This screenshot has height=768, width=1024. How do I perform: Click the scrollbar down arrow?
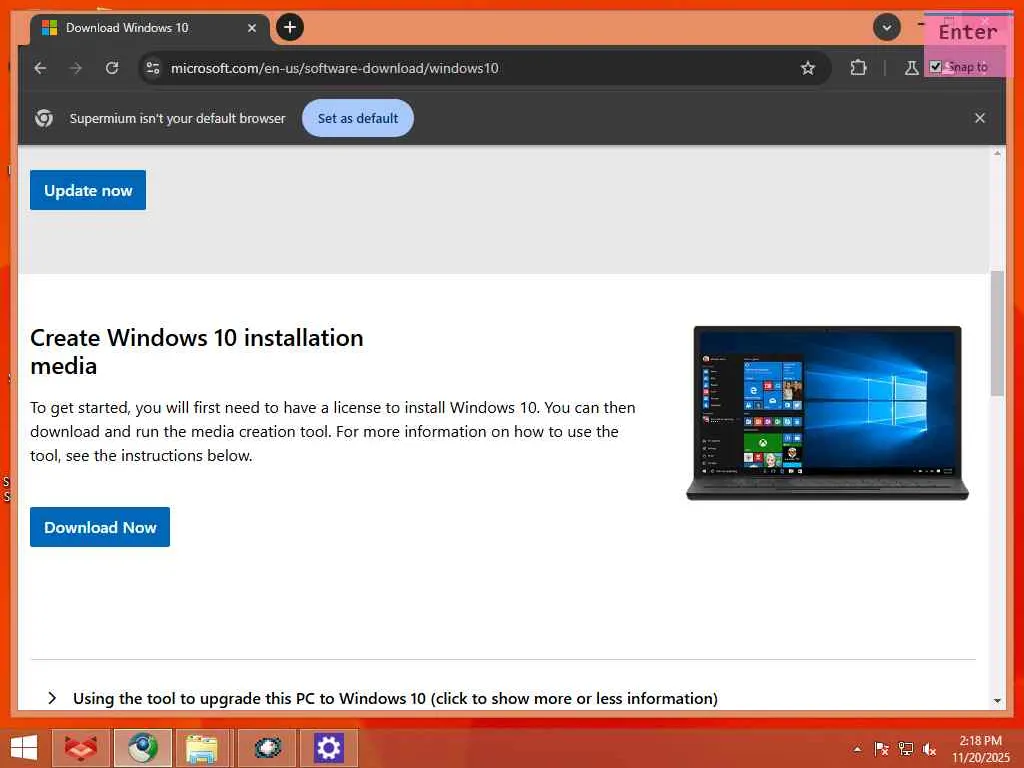(x=997, y=701)
